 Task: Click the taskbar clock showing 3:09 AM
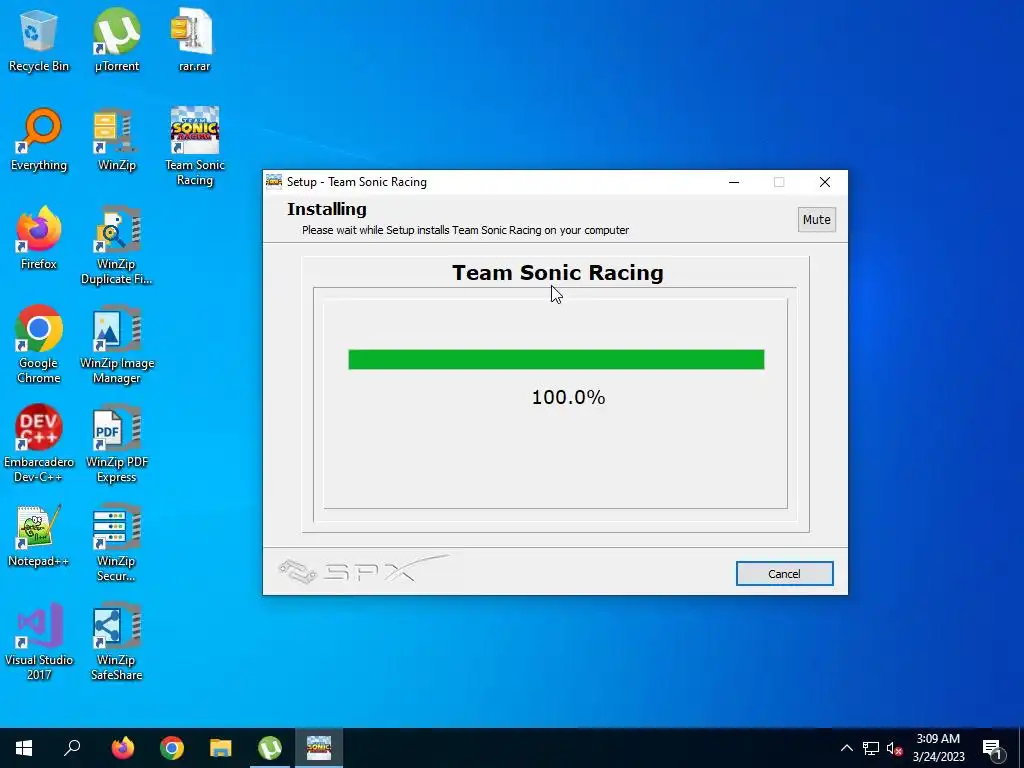938,748
